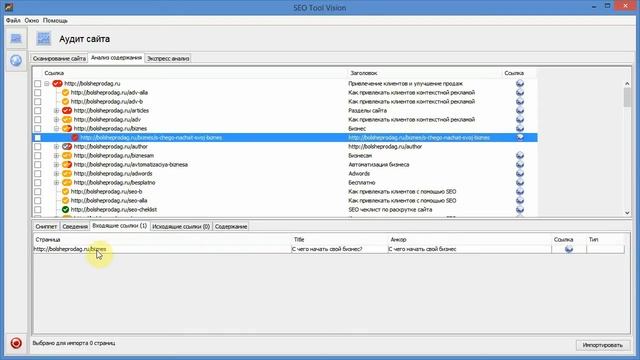
Task: Expand the avtomatizaciya-biznesa tree node
Action: (x=56, y=164)
